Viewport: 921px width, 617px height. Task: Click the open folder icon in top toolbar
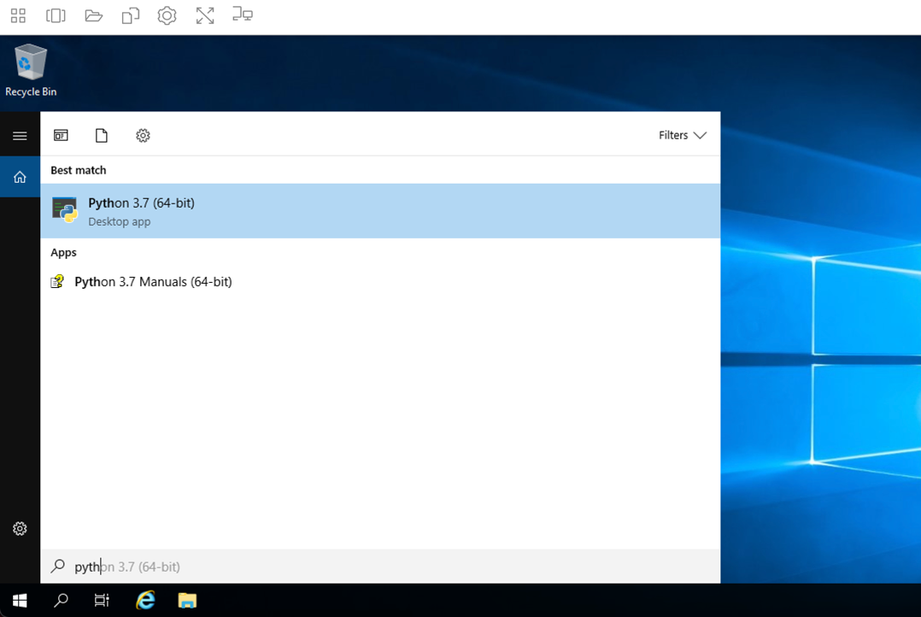(x=93, y=16)
